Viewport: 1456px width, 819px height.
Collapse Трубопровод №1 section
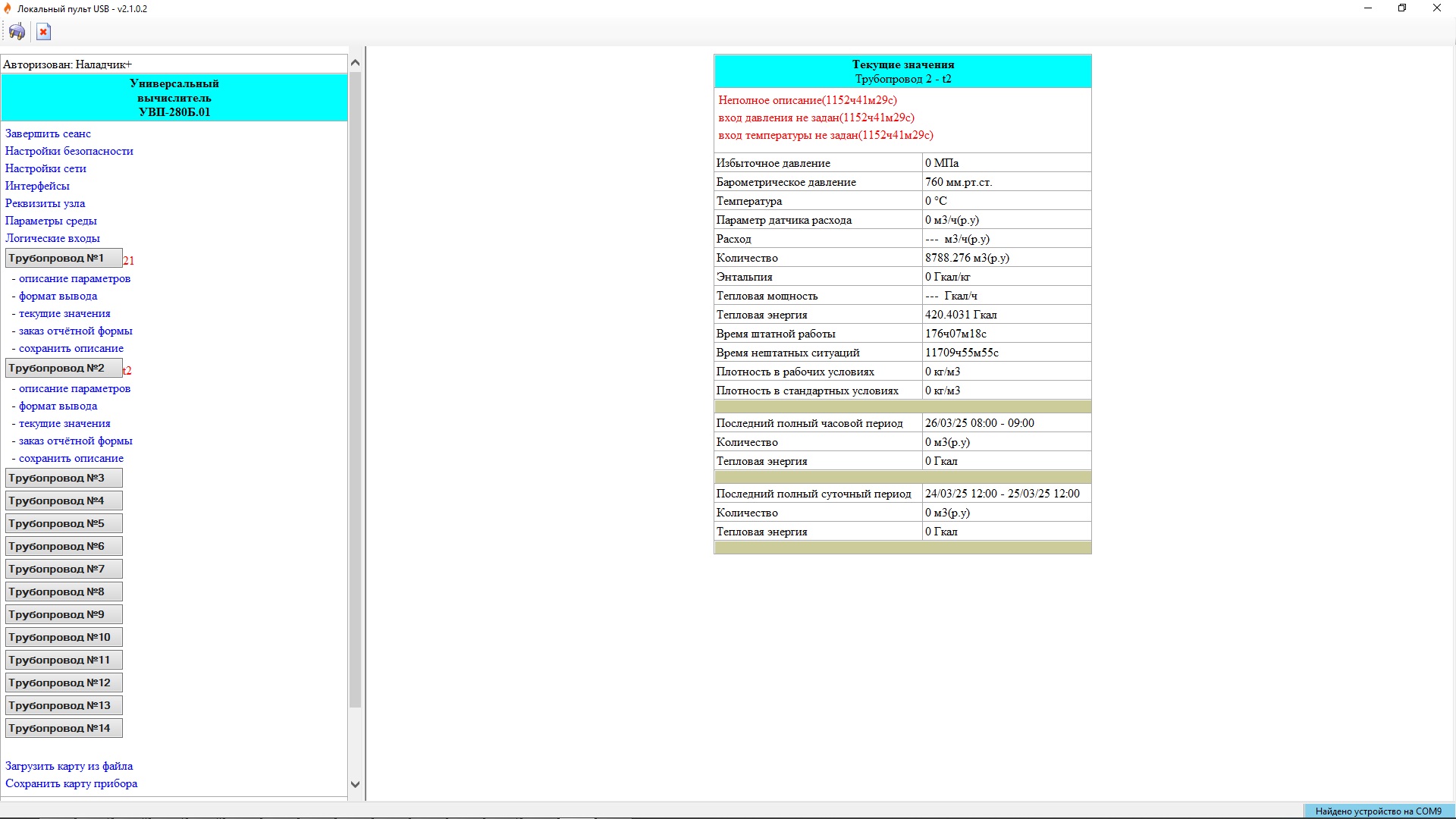point(64,259)
